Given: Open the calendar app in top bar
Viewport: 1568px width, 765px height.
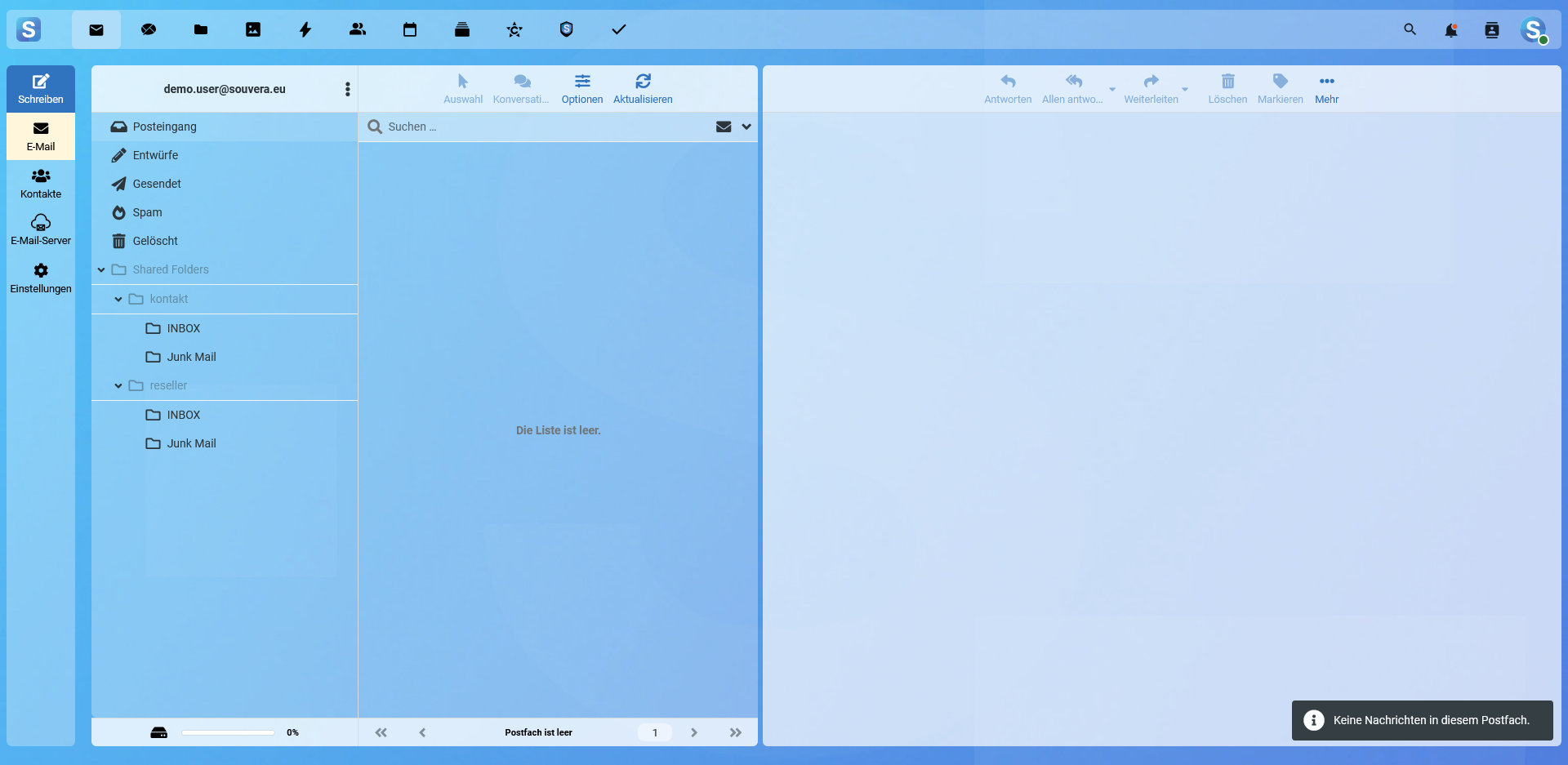Looking at the screenshot, I should (x=410, y=30).
